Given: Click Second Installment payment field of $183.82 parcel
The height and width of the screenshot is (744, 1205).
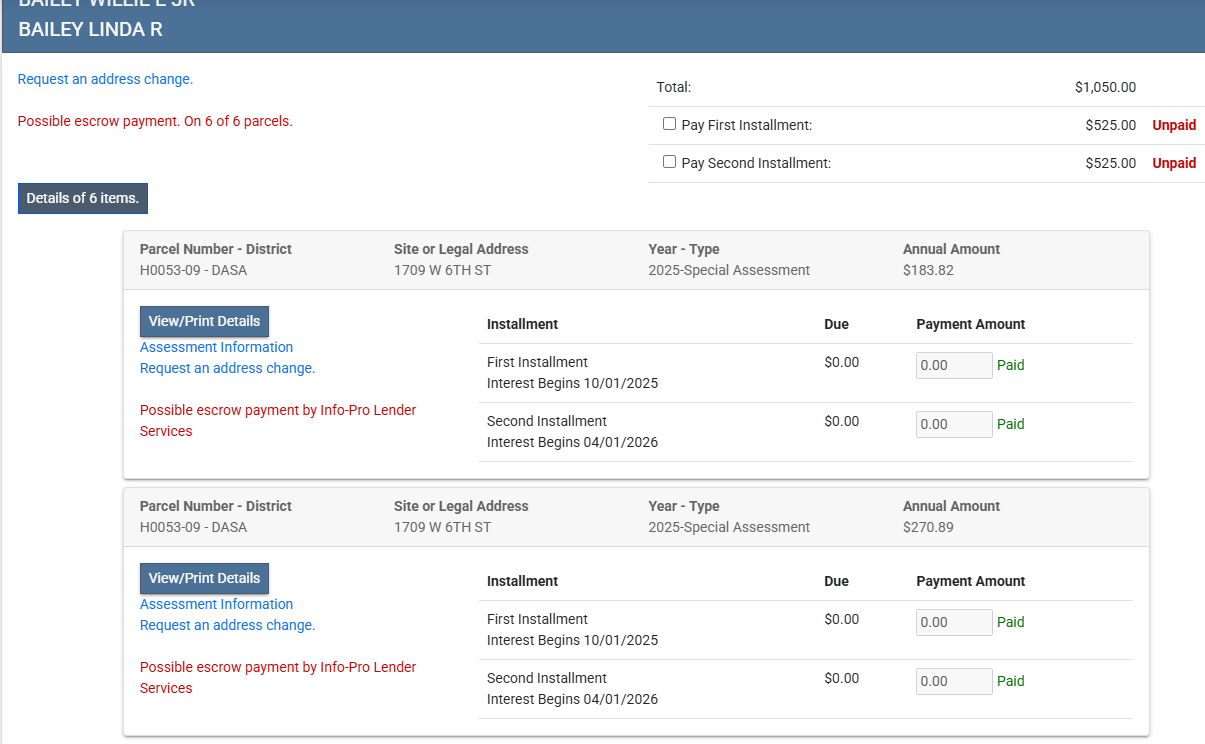Looking at the screenshot, I should tap(954, 425).
